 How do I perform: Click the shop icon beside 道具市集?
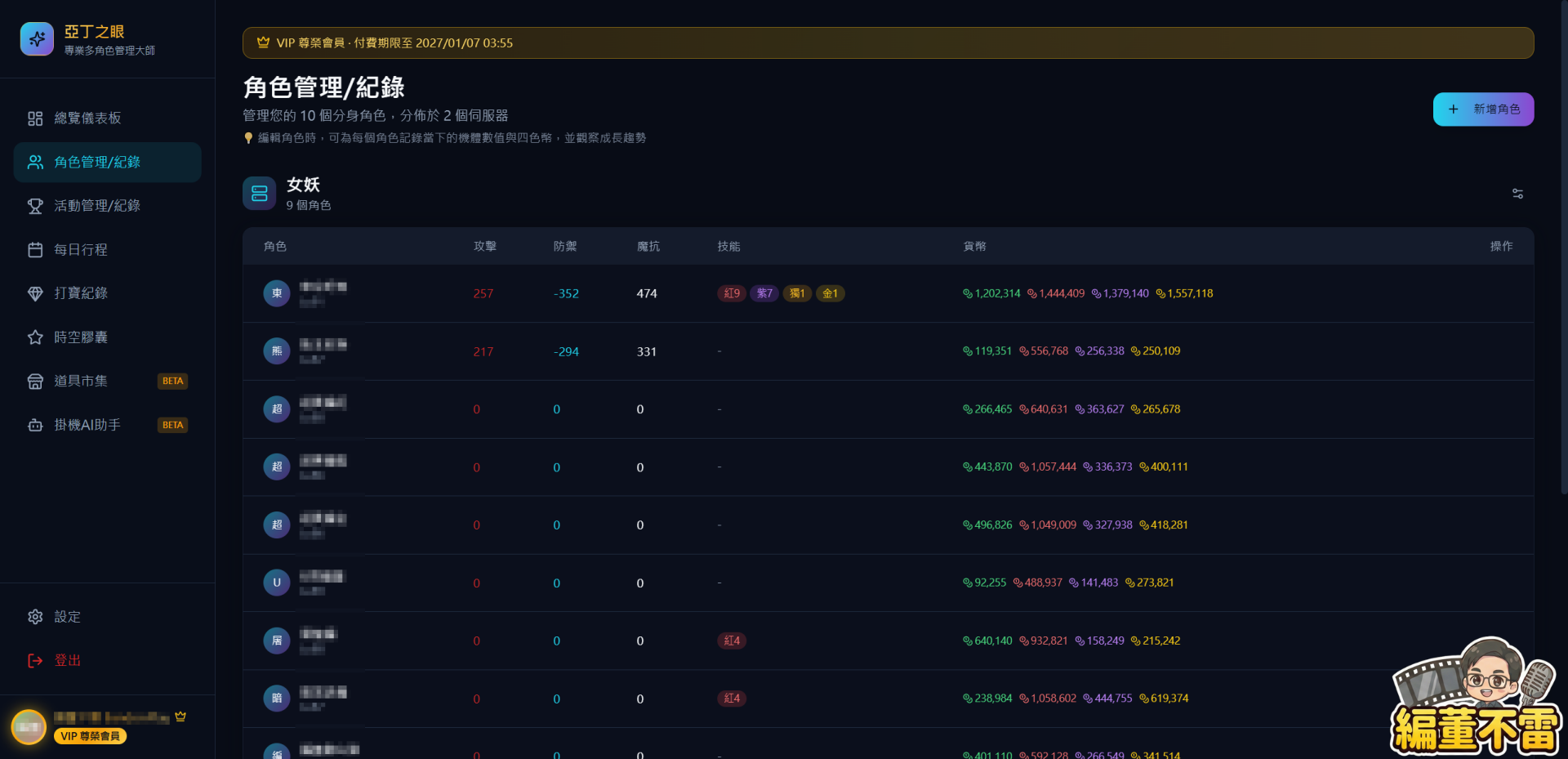[35, 381]
